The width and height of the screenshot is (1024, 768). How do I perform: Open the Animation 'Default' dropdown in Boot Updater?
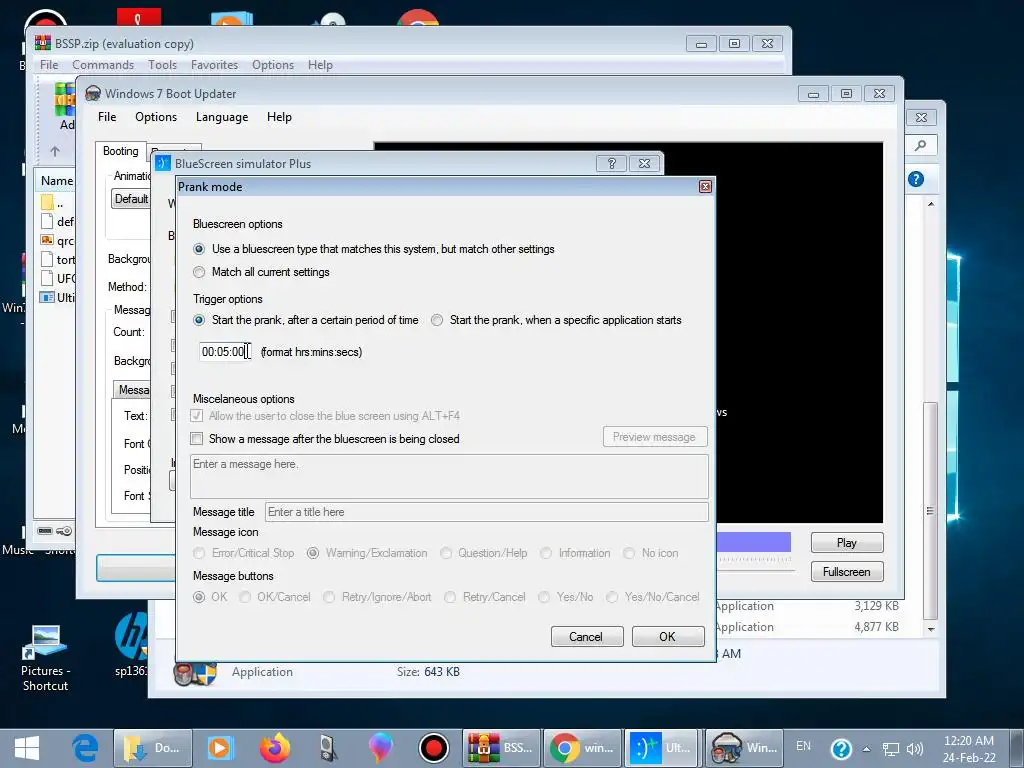pyautogui.click(x=131, y=199)
